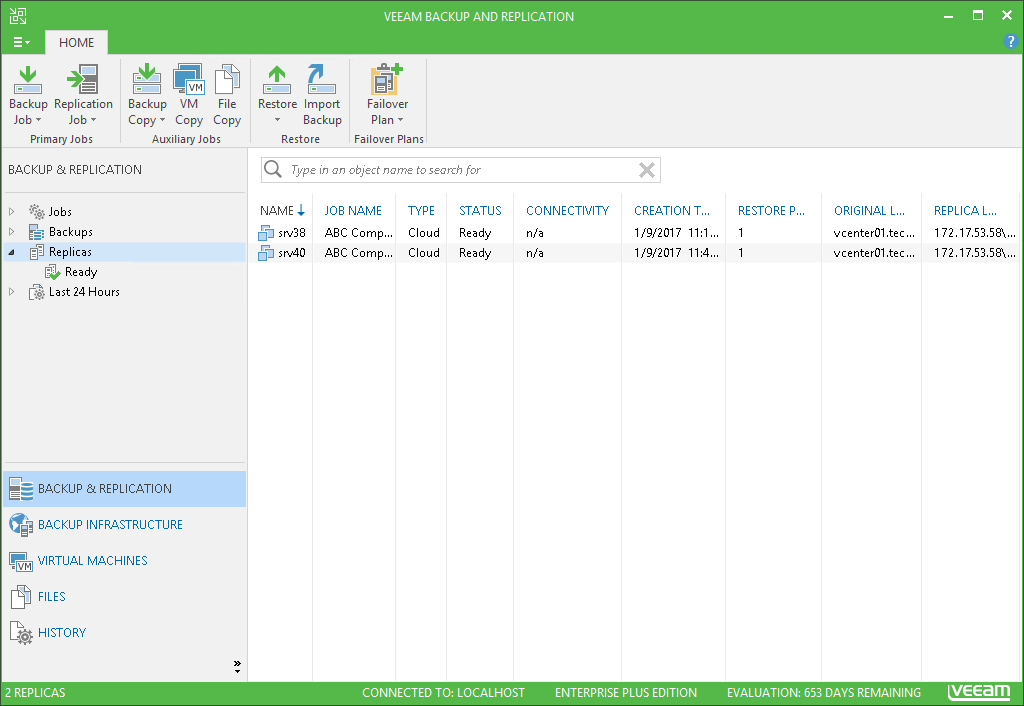Click the Evaluation: 653 Days Remaining text

[x=824, y=693]
